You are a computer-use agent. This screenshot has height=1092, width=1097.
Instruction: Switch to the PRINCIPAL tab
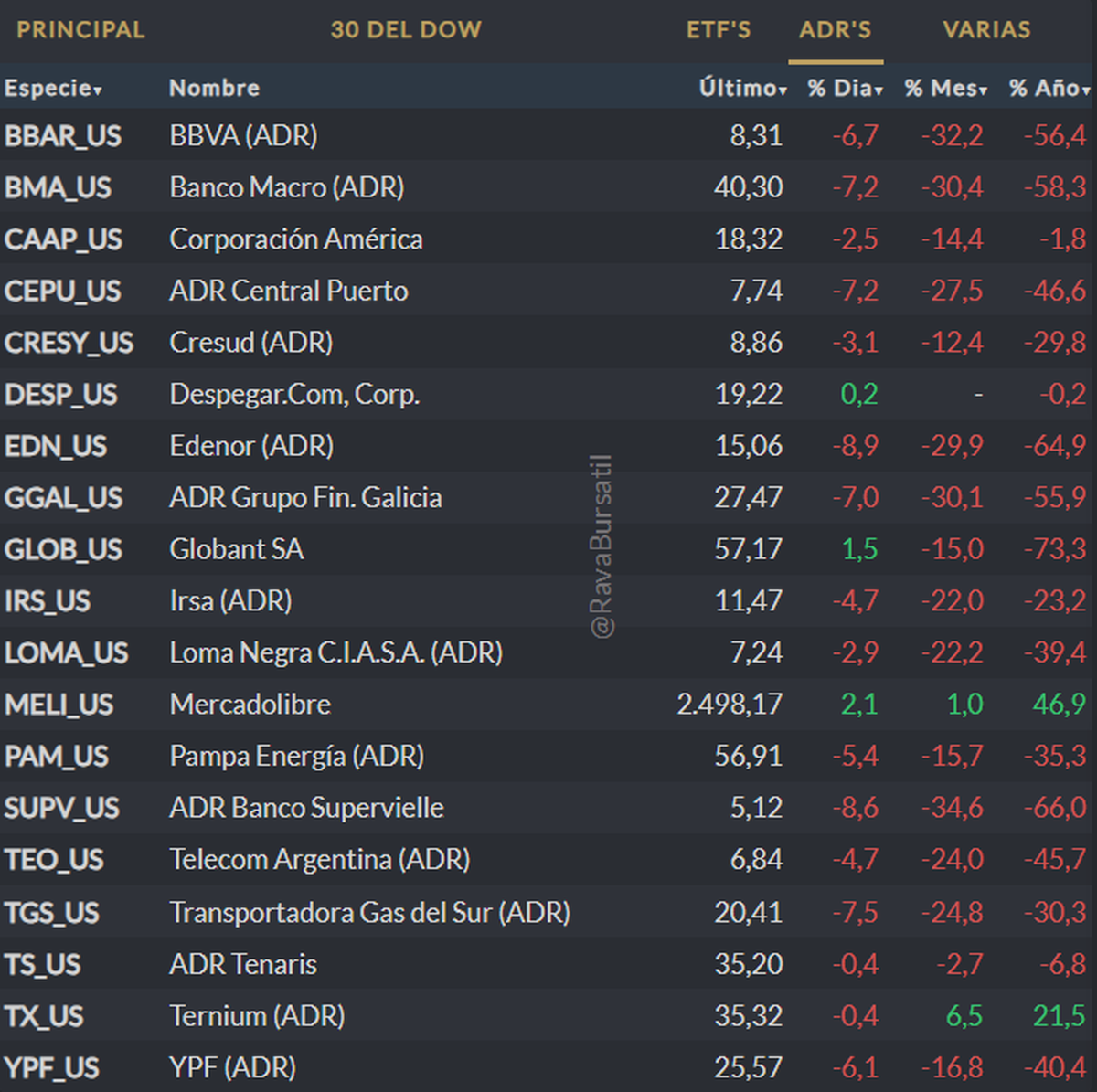point(80,29)
